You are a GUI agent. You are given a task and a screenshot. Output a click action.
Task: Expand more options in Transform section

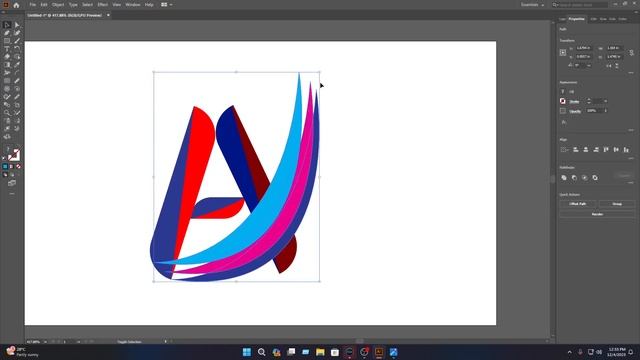coord(631,73)
